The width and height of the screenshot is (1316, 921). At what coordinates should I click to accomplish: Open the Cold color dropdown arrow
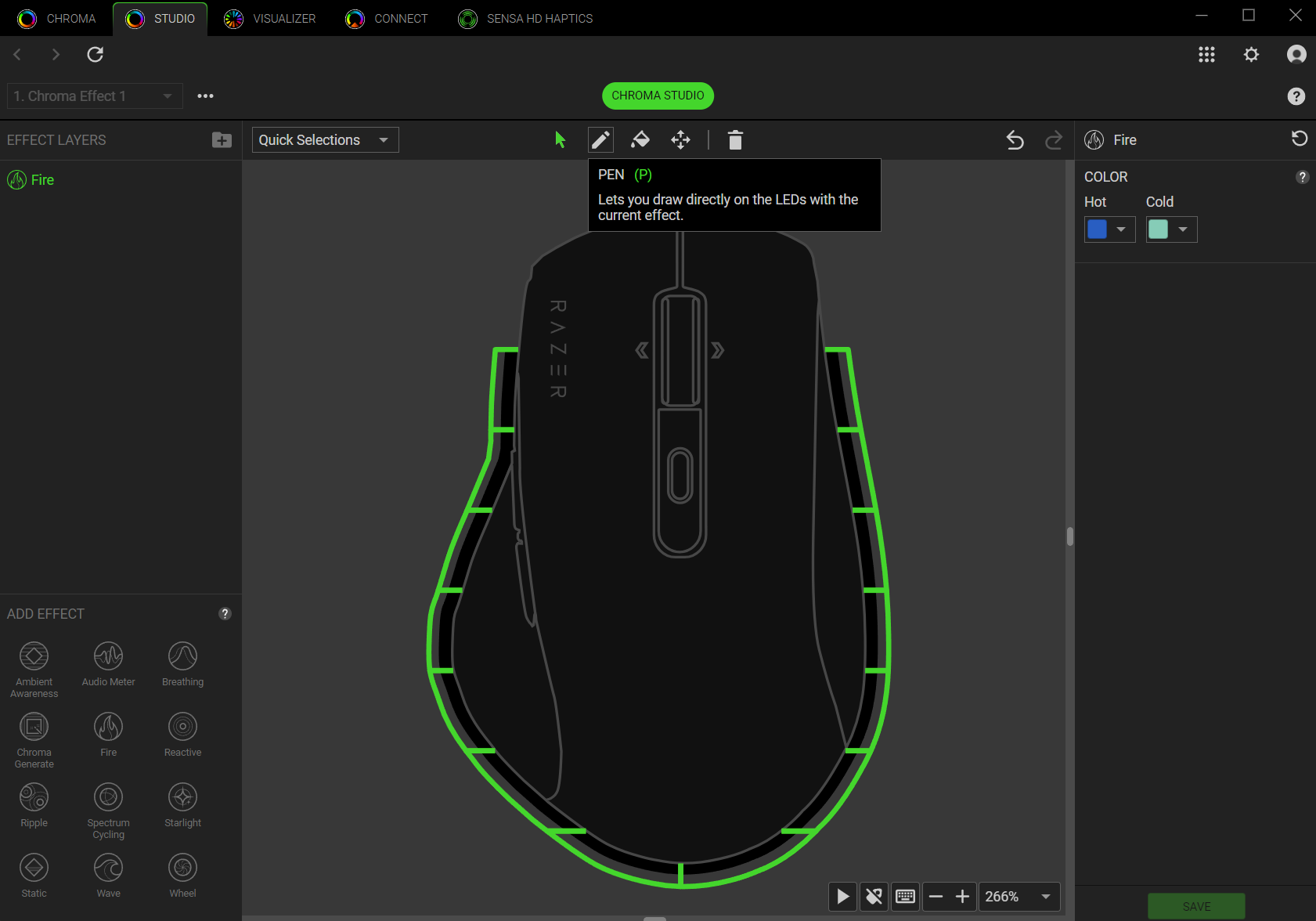[1183, 229]
